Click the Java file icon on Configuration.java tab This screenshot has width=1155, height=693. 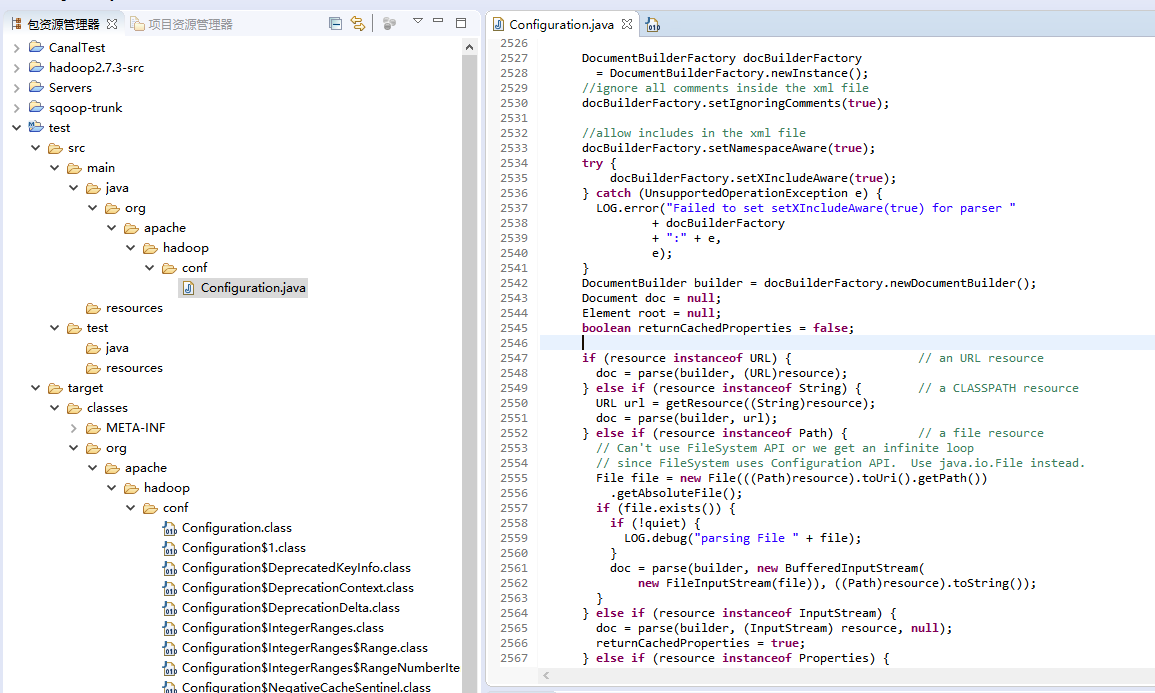pyautogui.click(x=498, y=24)
